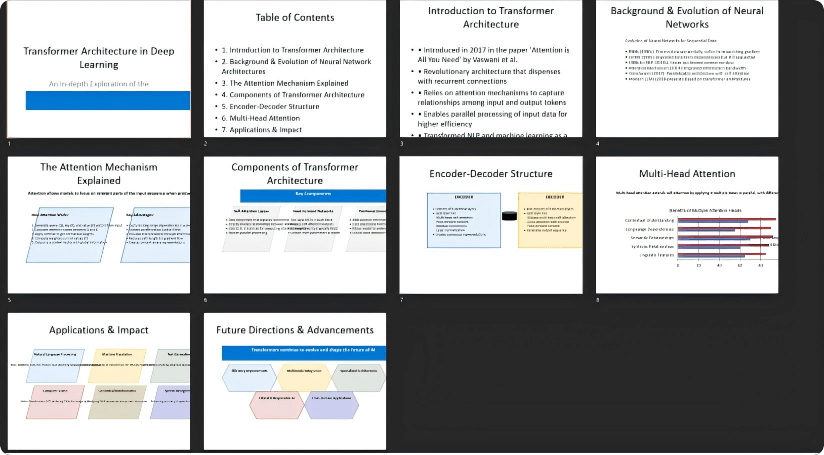Click the 'Multi-Head Attention' slide title
Screen dimensions: 824x455
[x=686, y=173]
